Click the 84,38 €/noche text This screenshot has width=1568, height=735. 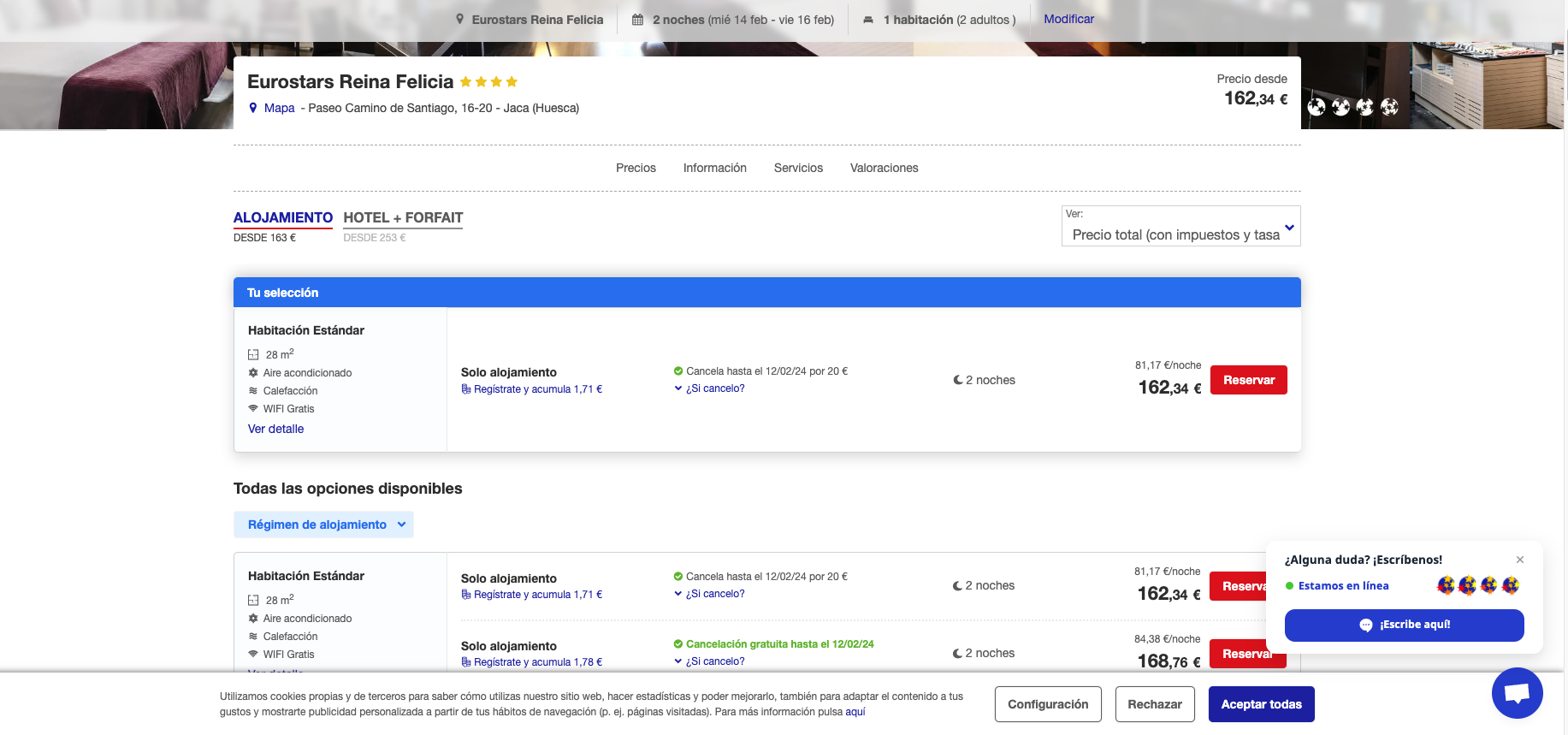[1167, 639]
